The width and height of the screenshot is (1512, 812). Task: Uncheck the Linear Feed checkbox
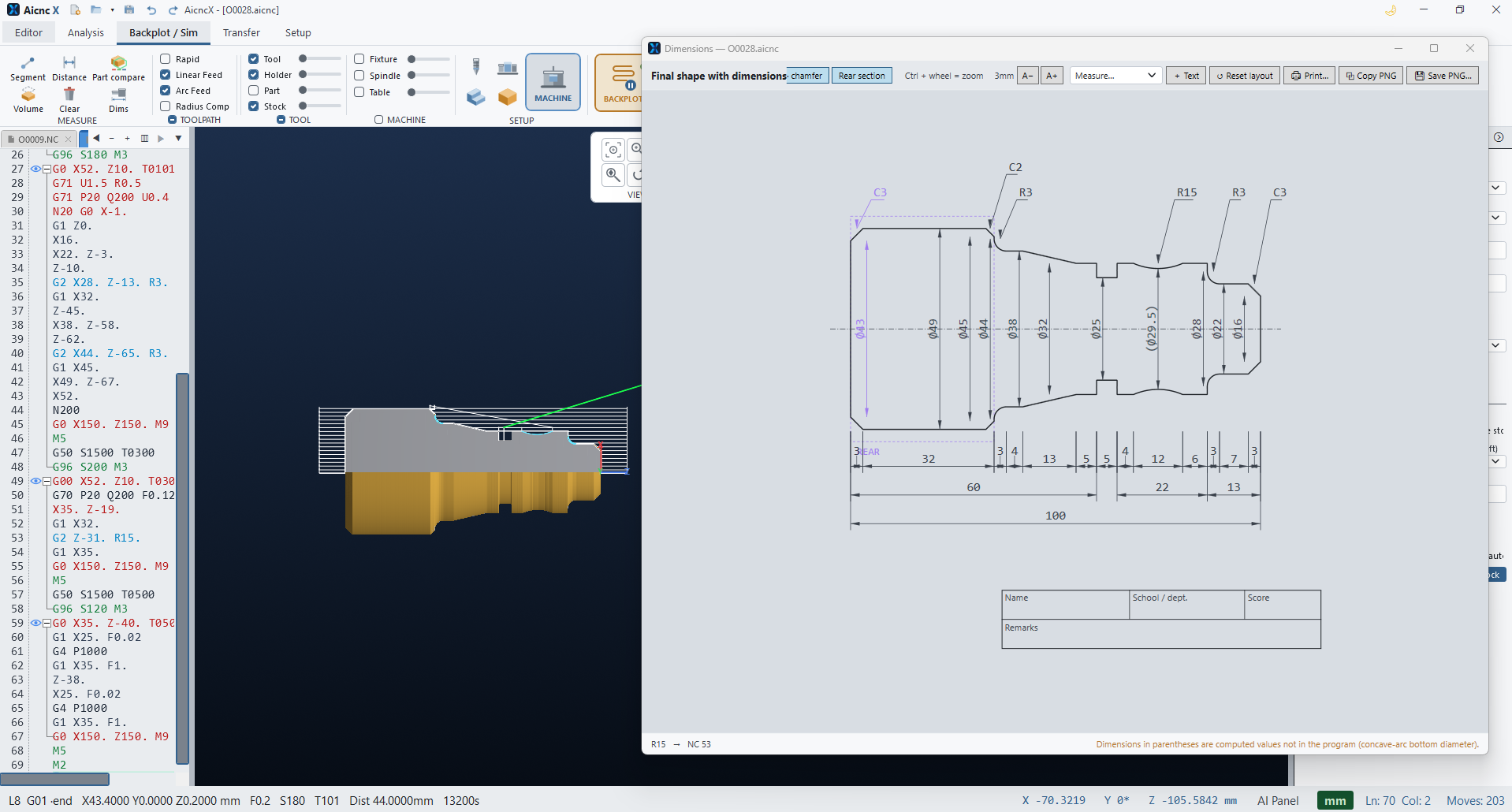pyautogui.click(x=166, y=75)
